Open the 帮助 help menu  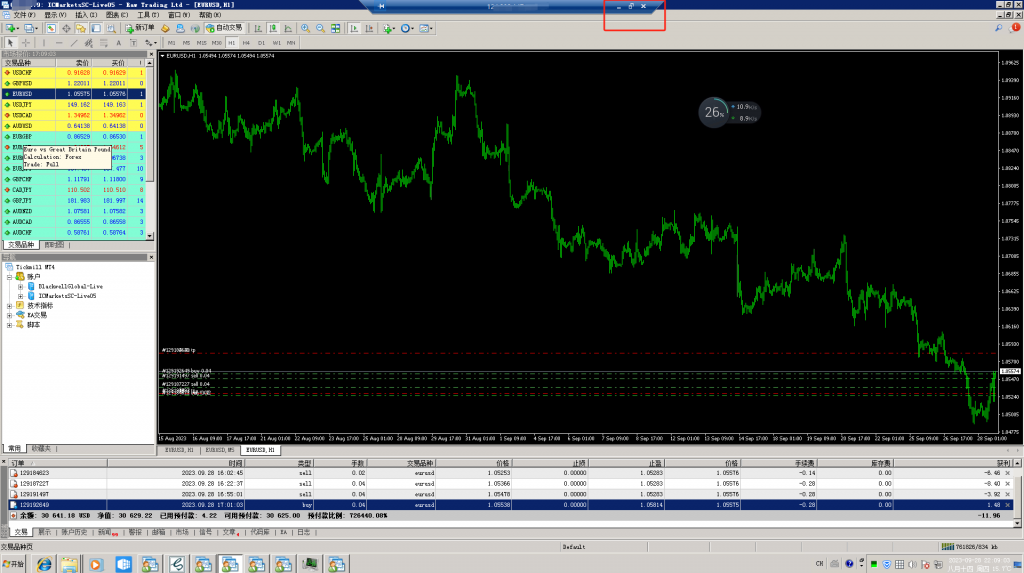click(x=210, y=14)
